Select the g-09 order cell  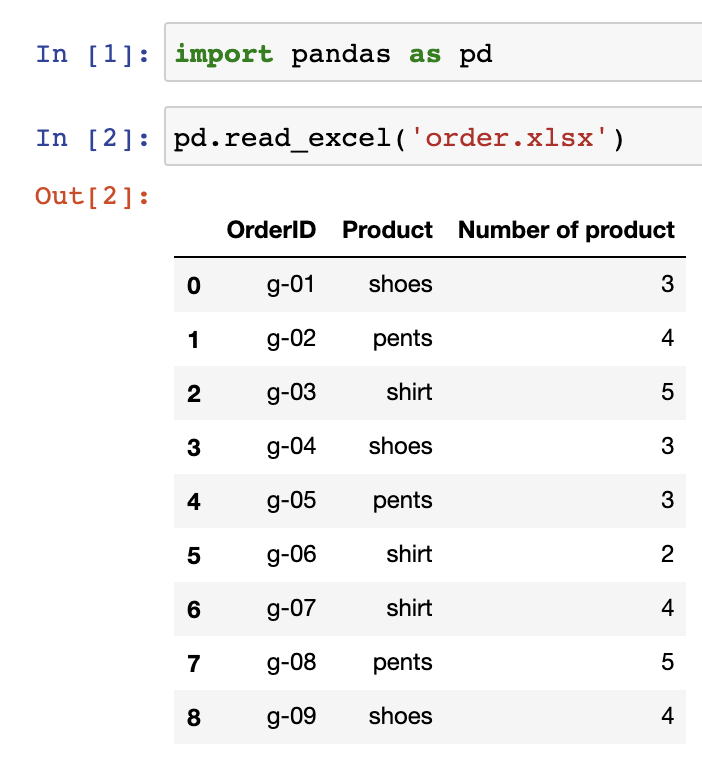(291, 716)
